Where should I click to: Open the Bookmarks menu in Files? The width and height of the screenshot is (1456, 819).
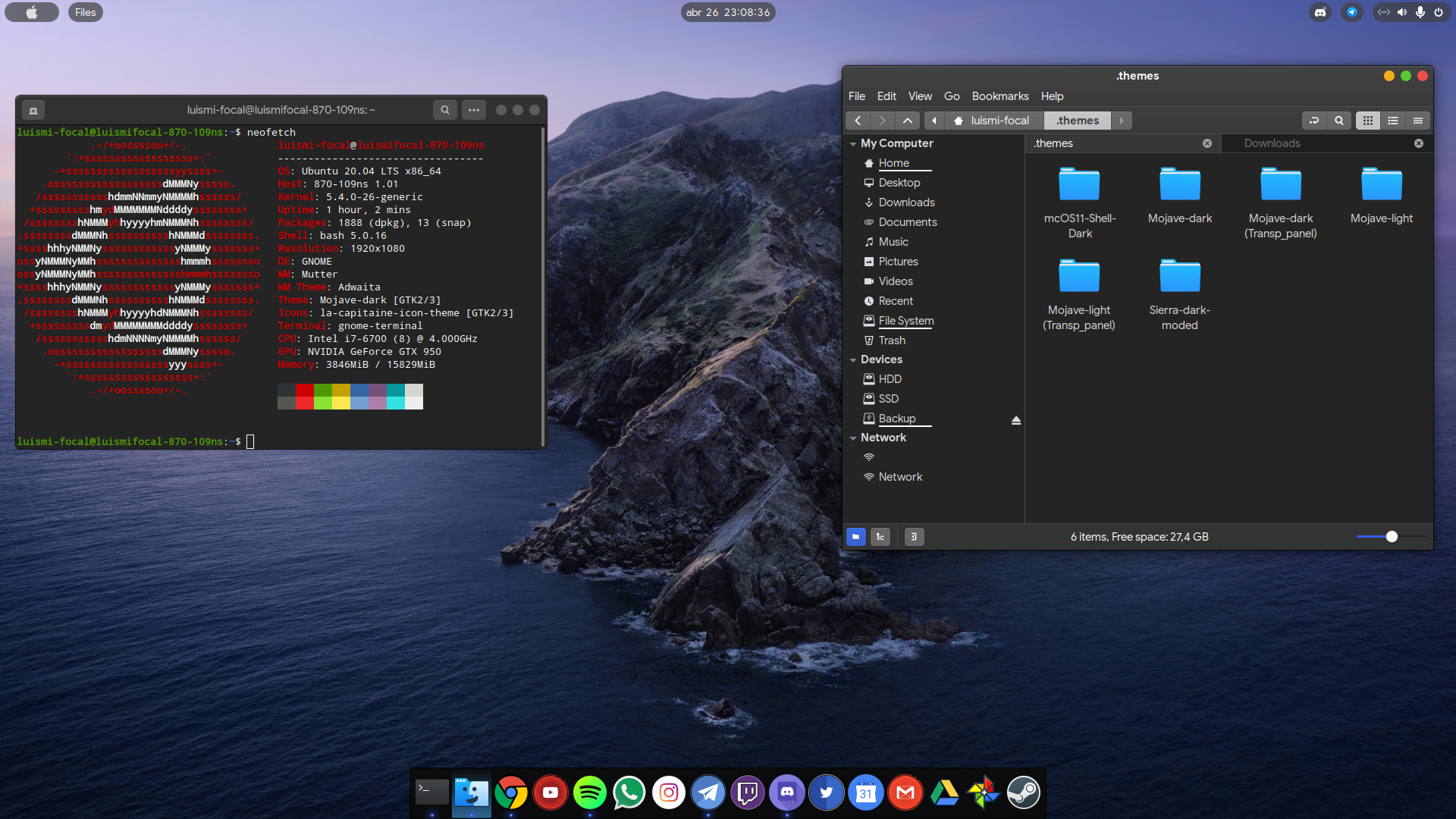pyautogui.click(x=1001, y=96)
